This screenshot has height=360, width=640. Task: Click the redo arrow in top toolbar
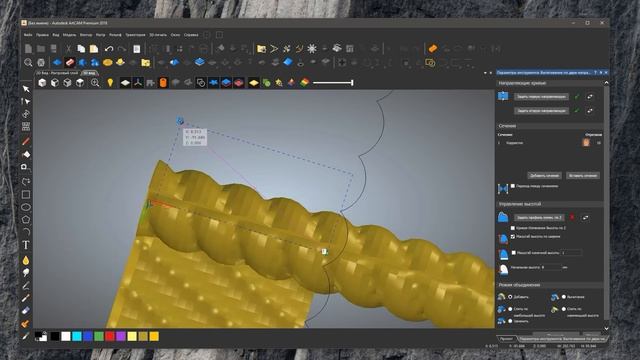122,49
